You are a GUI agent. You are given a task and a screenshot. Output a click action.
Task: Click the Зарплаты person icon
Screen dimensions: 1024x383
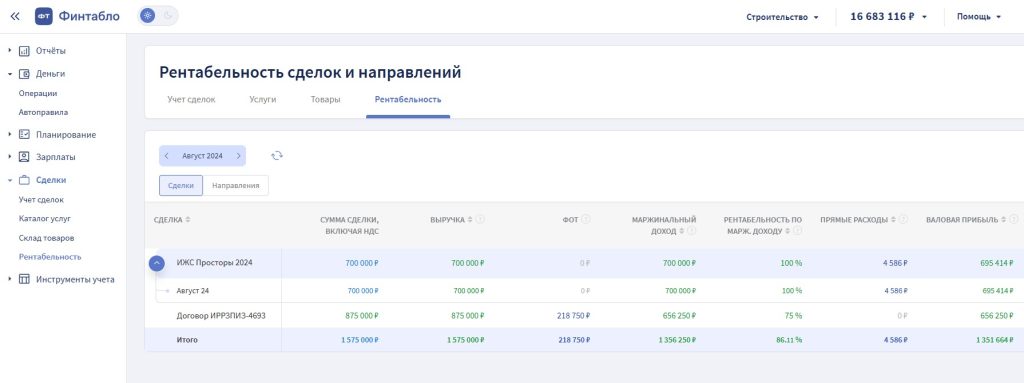tap(24, 157)
